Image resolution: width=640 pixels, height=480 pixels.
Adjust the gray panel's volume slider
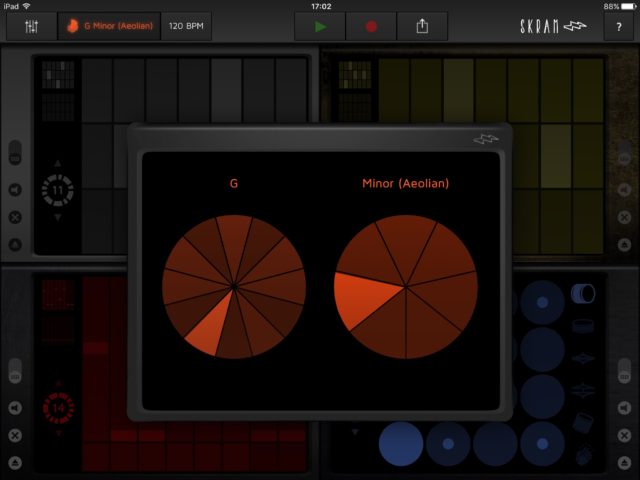click(15, 153)
